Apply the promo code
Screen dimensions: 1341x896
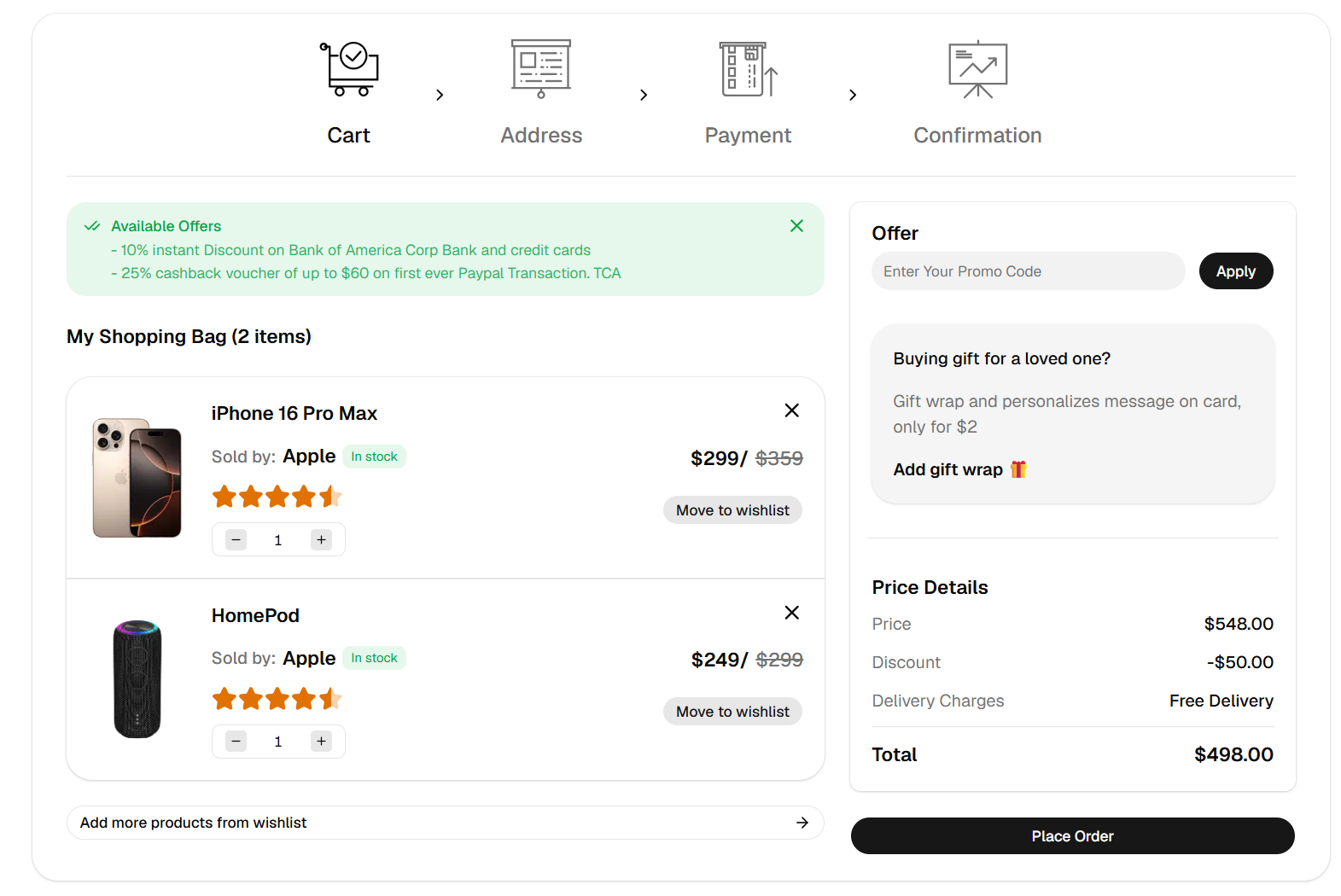1236,271
